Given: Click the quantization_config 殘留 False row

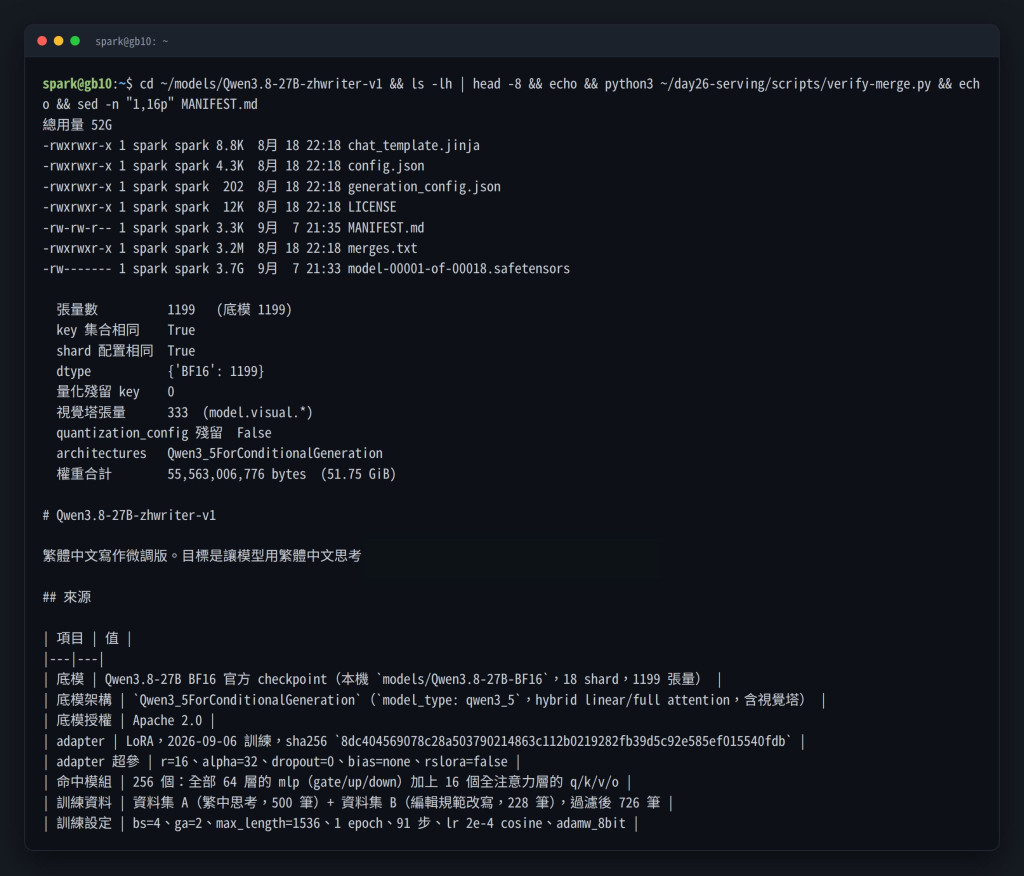Looking at the screenshot, I should [163, 433].
